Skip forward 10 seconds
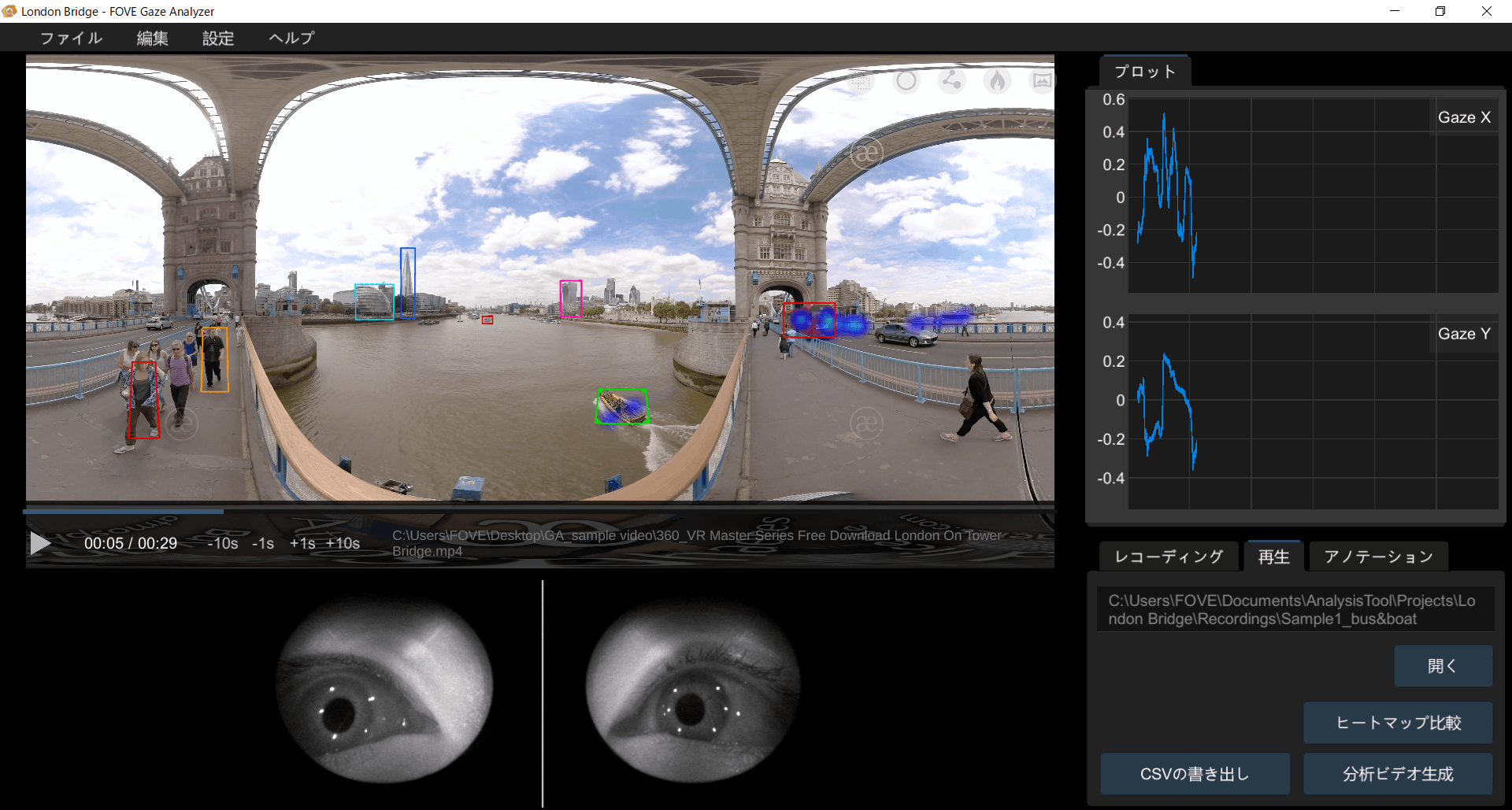This screenshot has height=810, width=1512. click(x=343, y=543)
